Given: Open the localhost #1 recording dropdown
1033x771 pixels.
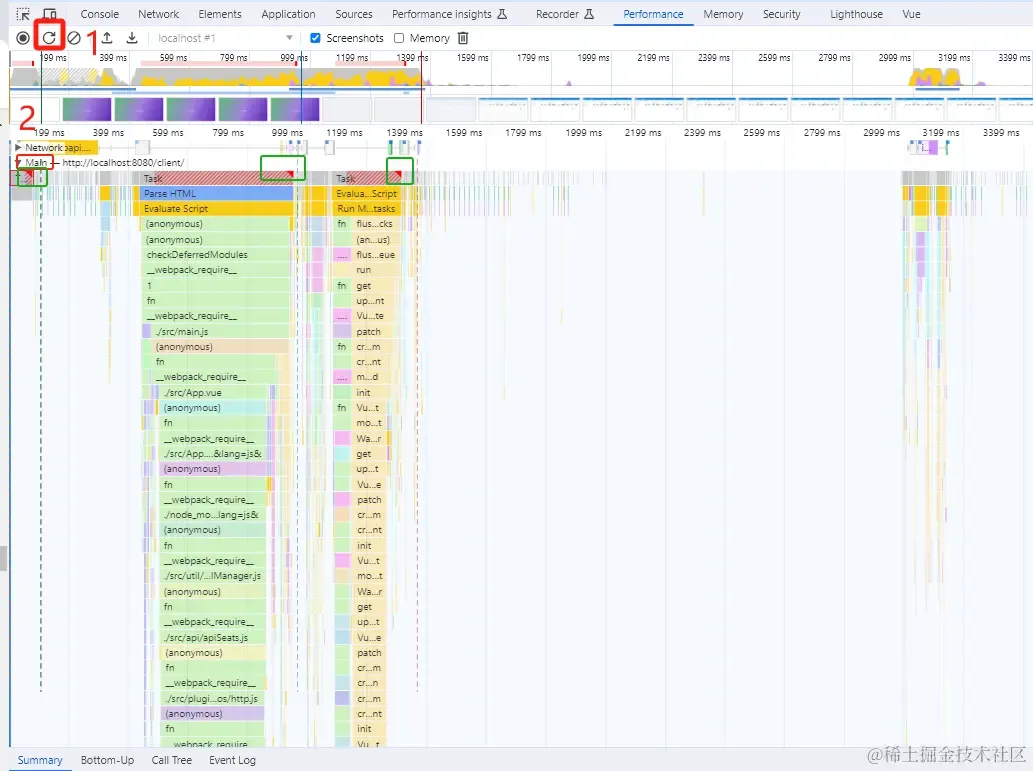Looking at the screenshot, I should 225,38.
